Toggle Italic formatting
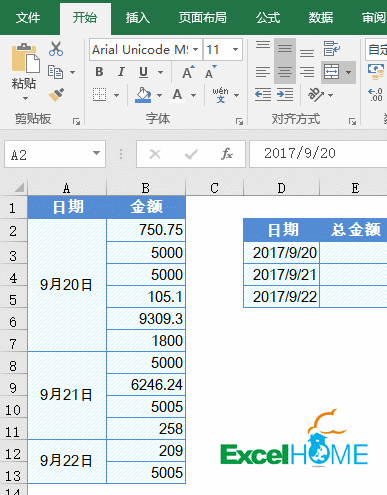The height and width of the screenshot is (495, 387). 121,72
